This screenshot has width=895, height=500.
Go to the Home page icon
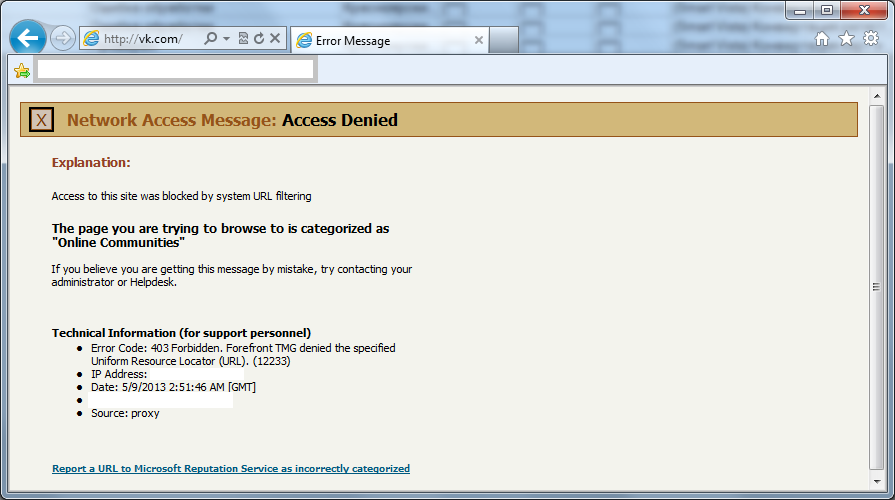click(822, 39)
